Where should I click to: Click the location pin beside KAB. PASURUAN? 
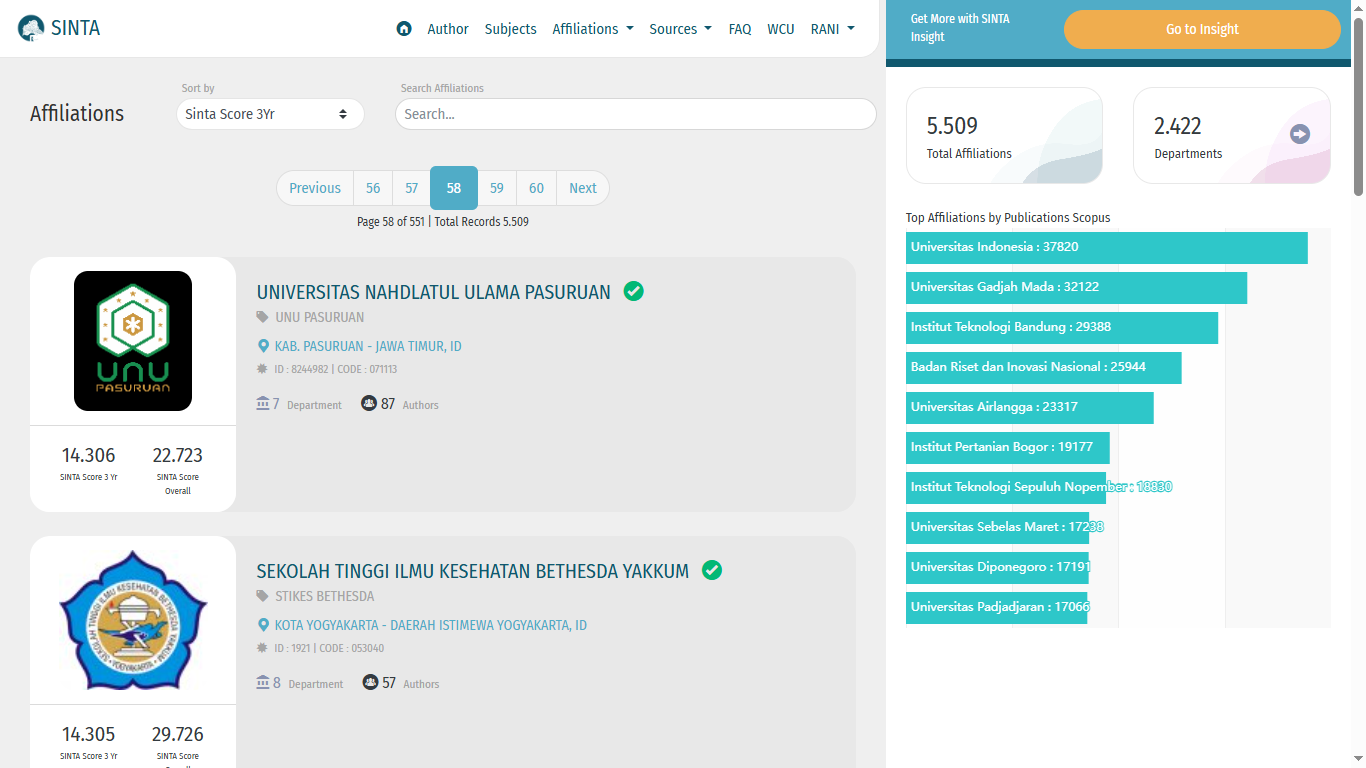pyautogui.click(x=264, y=346)
